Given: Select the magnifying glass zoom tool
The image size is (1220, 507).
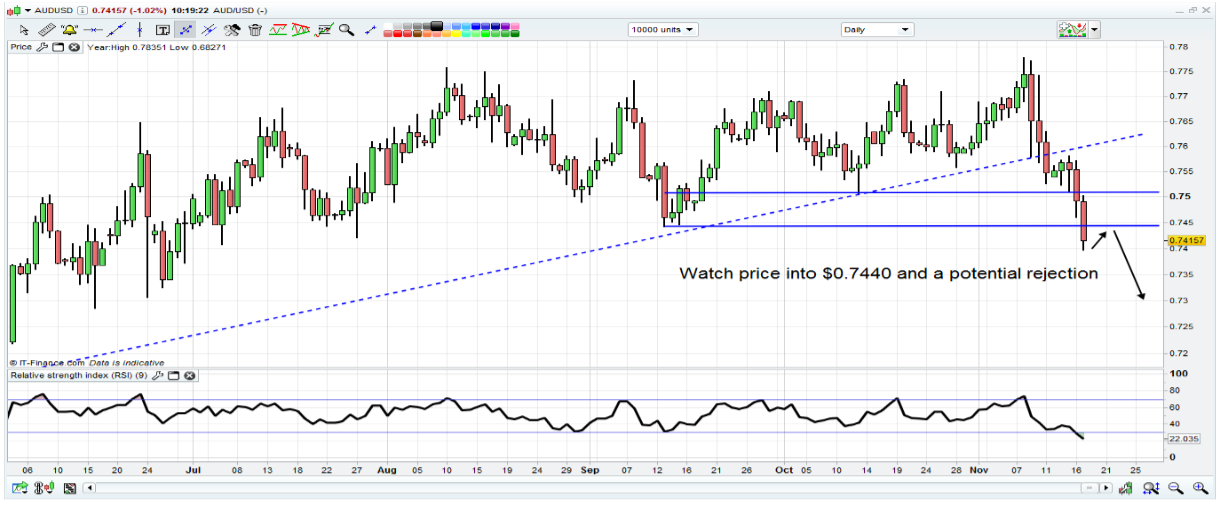Looking at the screenshot, I should pyautogui.click(x=346, y=30).
